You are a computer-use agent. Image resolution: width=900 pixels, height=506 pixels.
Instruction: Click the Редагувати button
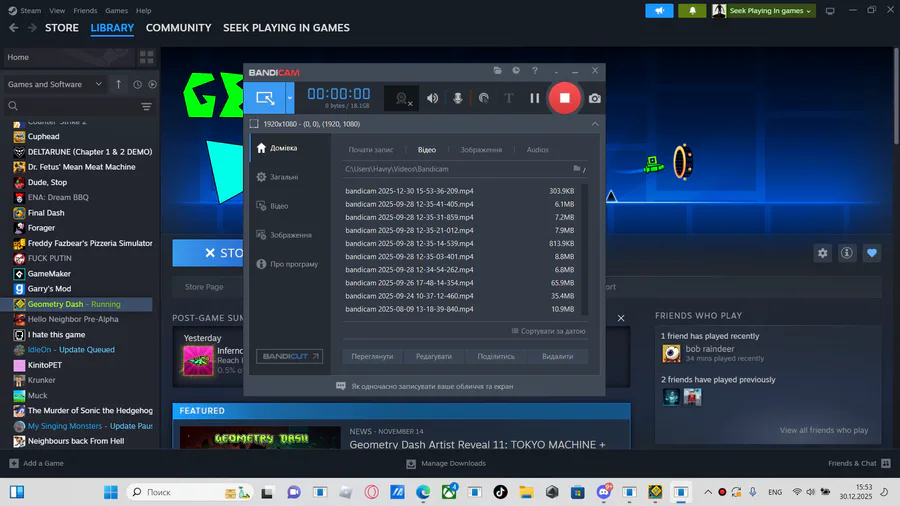433,356
